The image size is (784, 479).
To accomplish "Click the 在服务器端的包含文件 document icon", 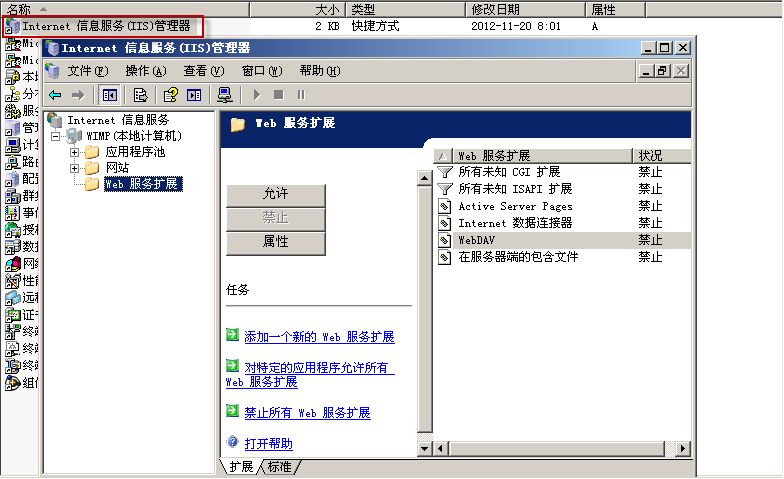I will tap(444, 257).
